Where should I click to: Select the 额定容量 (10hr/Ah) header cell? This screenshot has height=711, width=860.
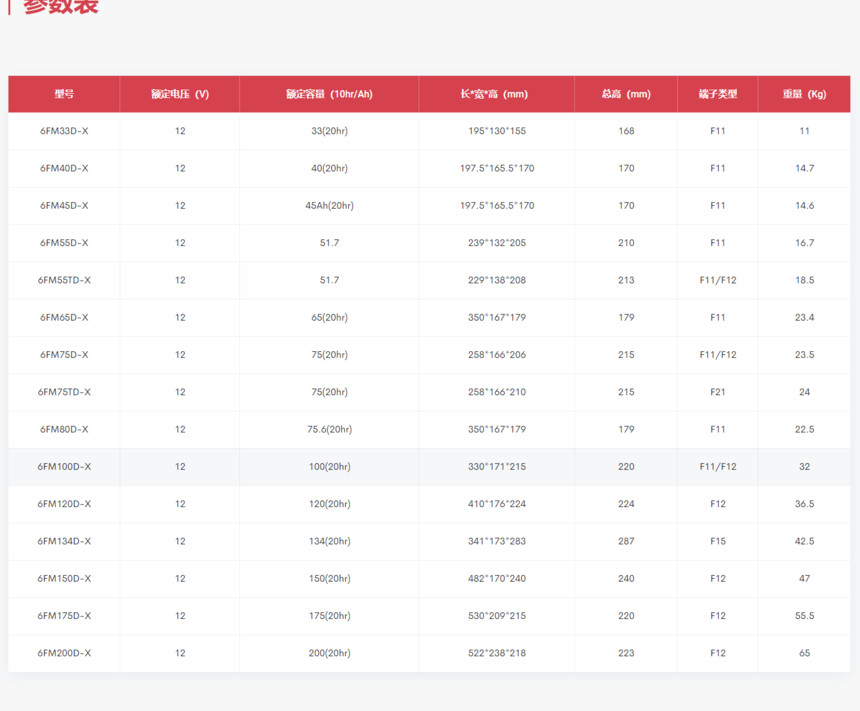coord(329,94)
